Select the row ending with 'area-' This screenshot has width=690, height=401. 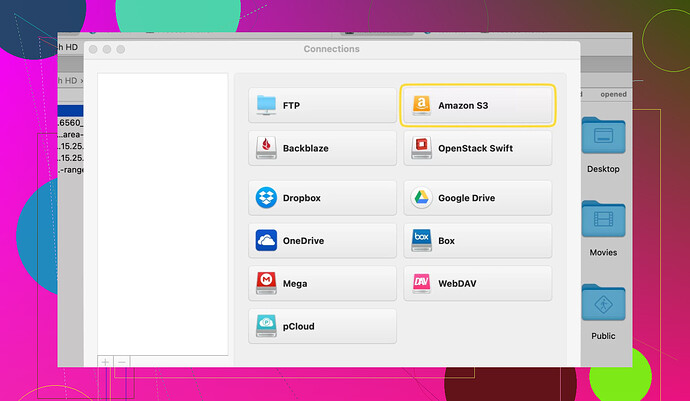click(x=70, y=134)
